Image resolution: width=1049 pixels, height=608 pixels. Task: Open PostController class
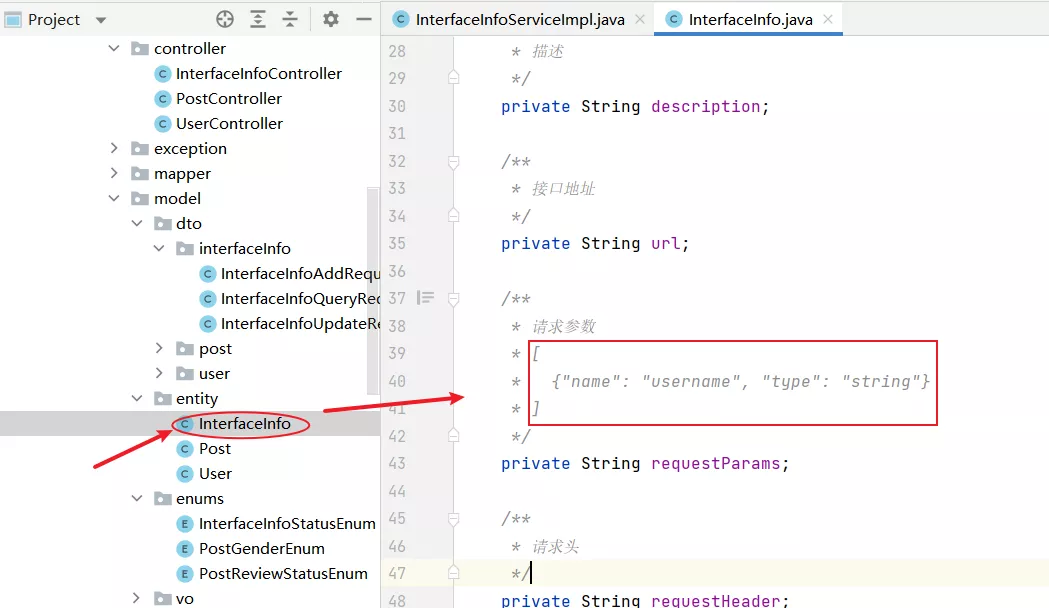click(x=229, y=98)
